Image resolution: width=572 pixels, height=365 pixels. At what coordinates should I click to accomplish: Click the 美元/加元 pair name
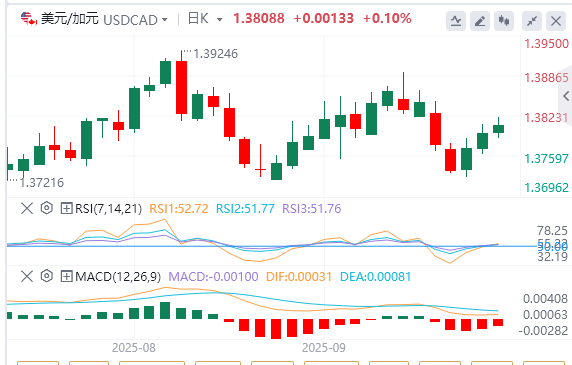70,19
